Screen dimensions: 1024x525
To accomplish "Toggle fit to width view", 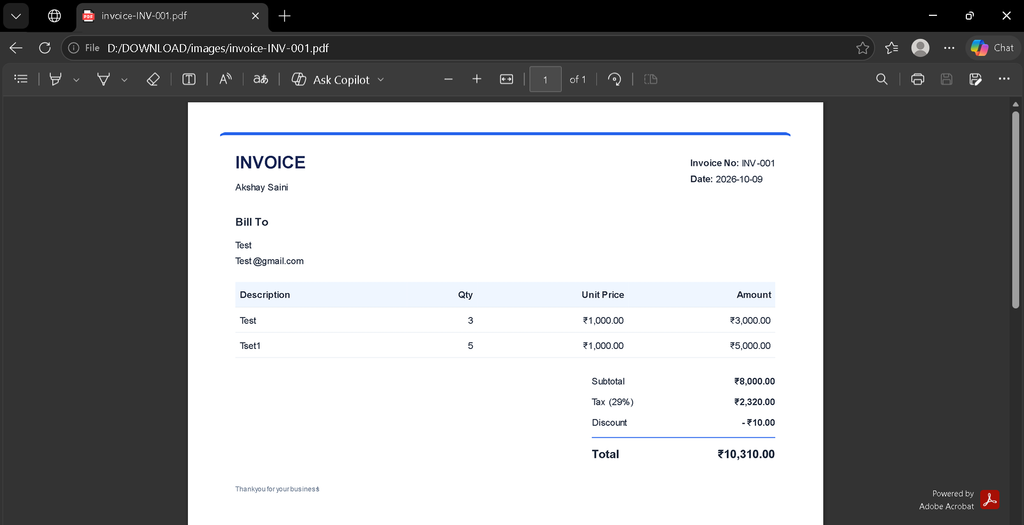I will [x=506, y=79].
